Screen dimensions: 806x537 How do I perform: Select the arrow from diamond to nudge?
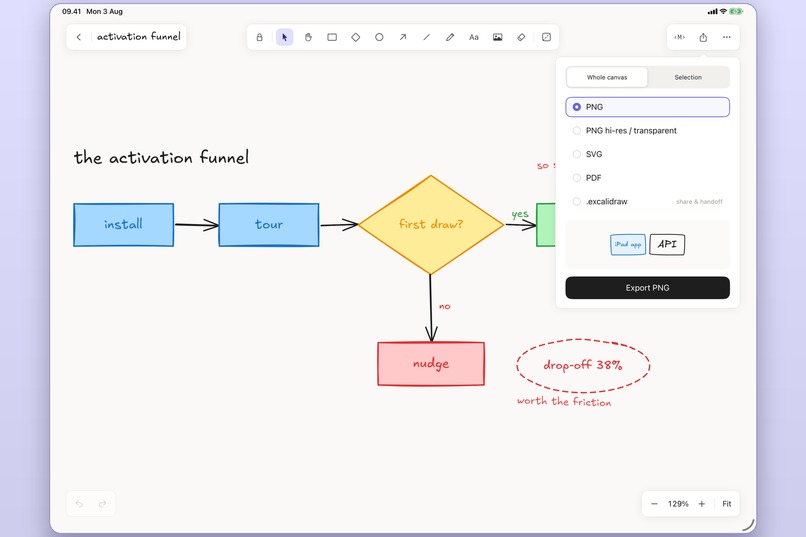431,308
